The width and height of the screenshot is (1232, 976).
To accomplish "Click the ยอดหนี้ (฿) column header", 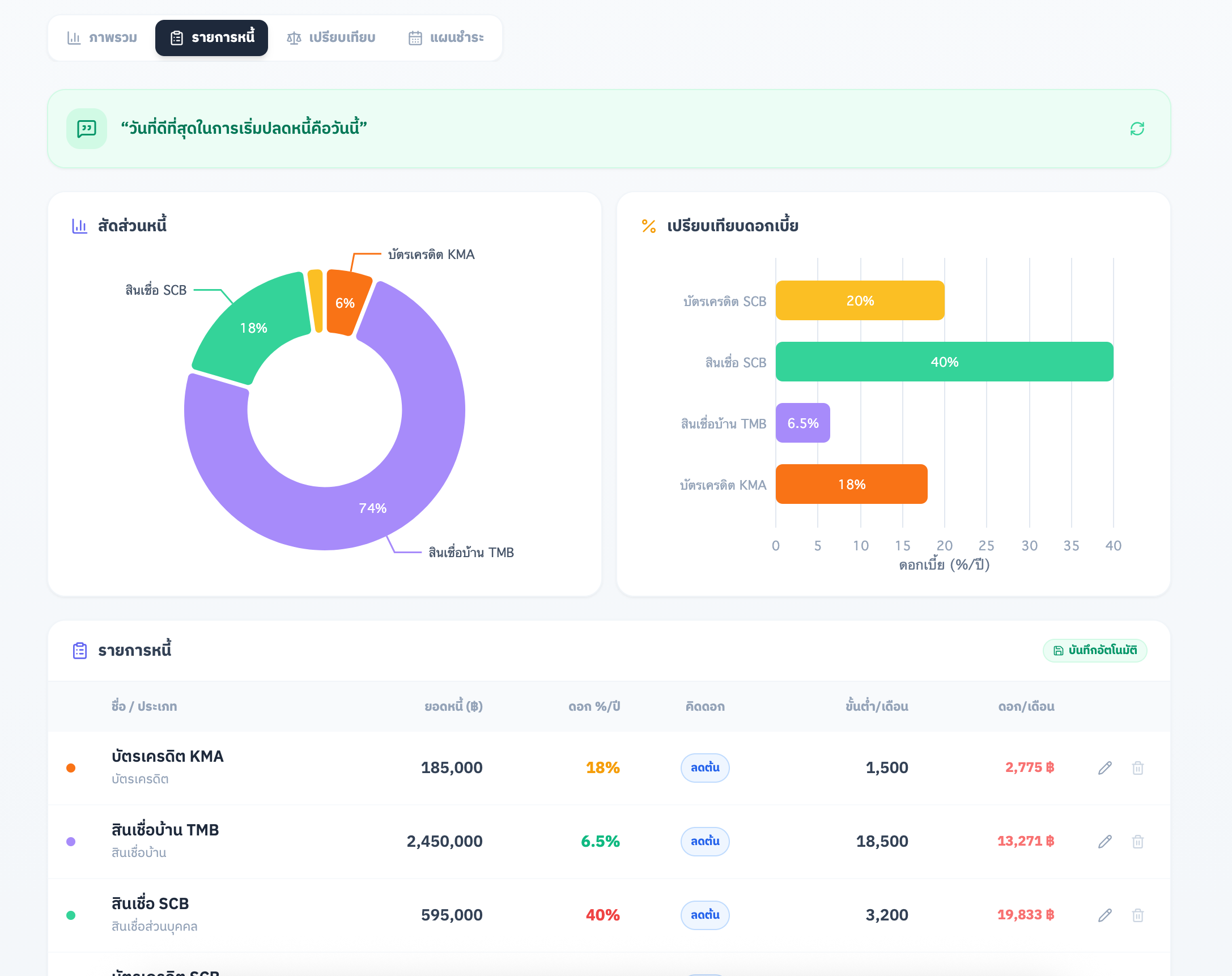I will click(453, 706).
